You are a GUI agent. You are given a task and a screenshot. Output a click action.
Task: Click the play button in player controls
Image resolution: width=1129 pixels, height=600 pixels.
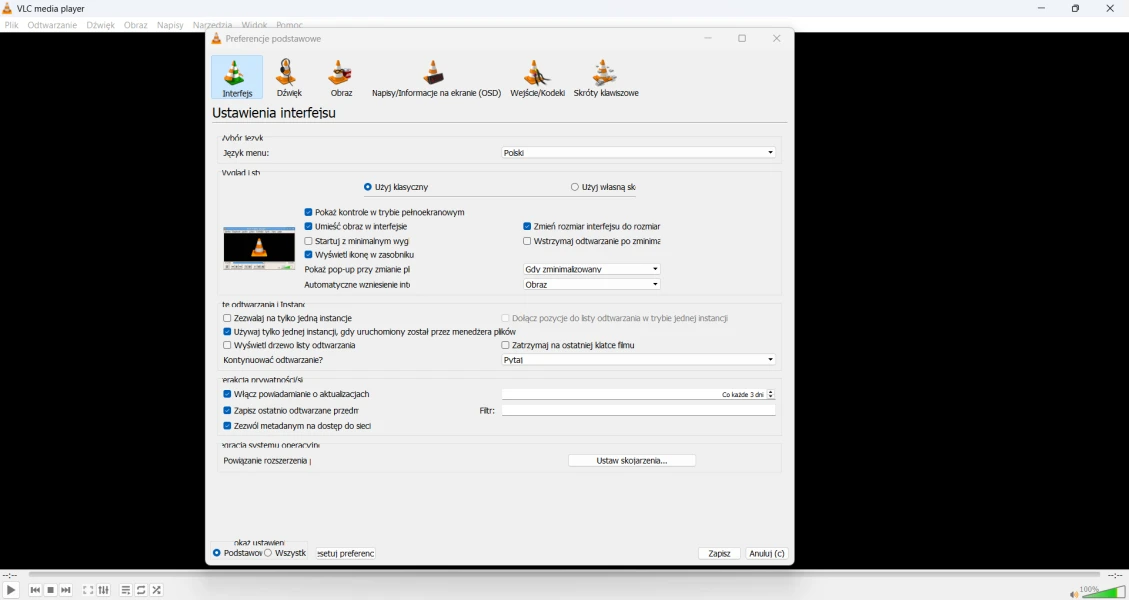click(11, 590)
